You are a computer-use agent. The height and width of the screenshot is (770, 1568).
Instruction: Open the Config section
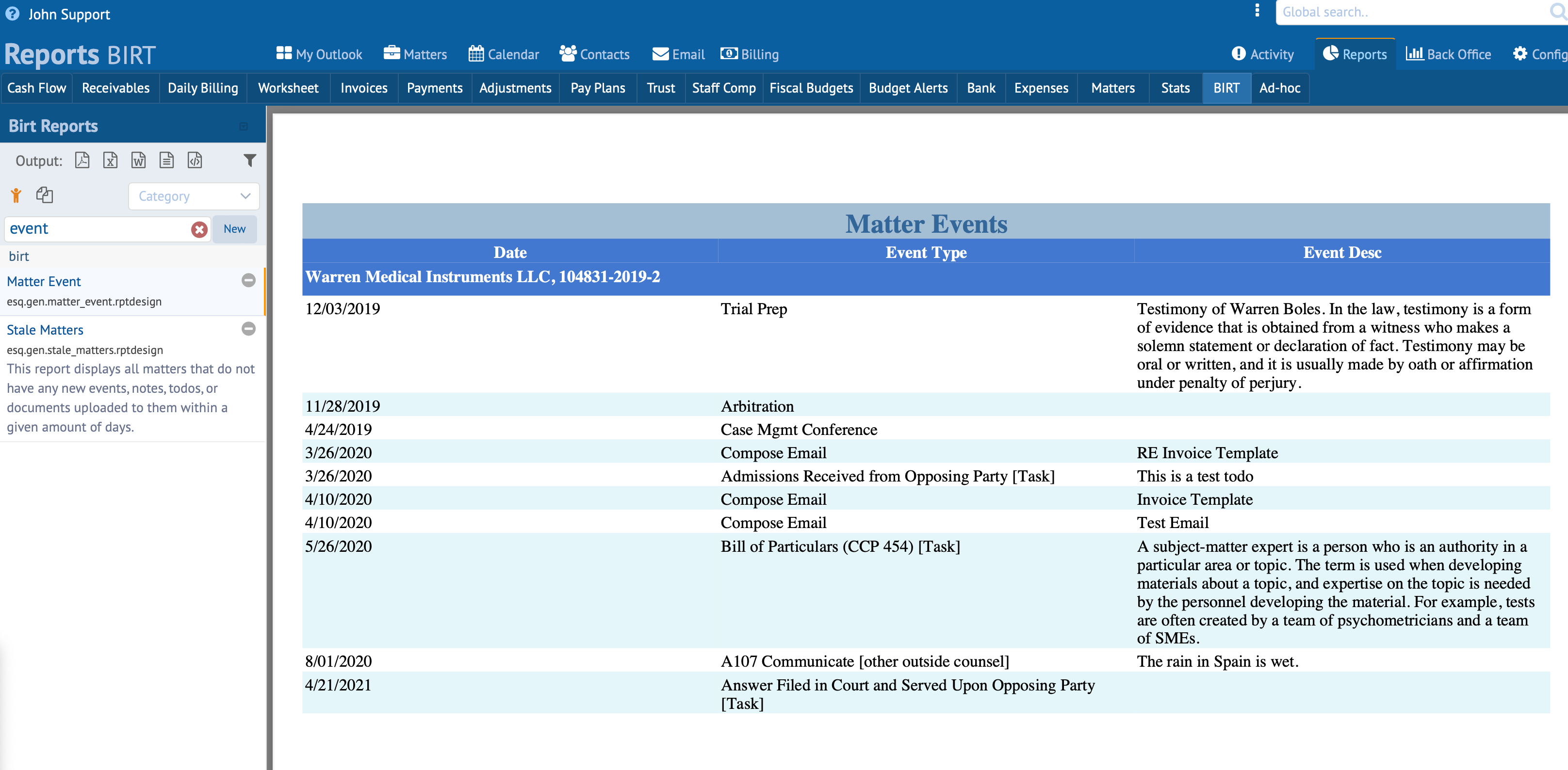click(x=1540, y=54)
